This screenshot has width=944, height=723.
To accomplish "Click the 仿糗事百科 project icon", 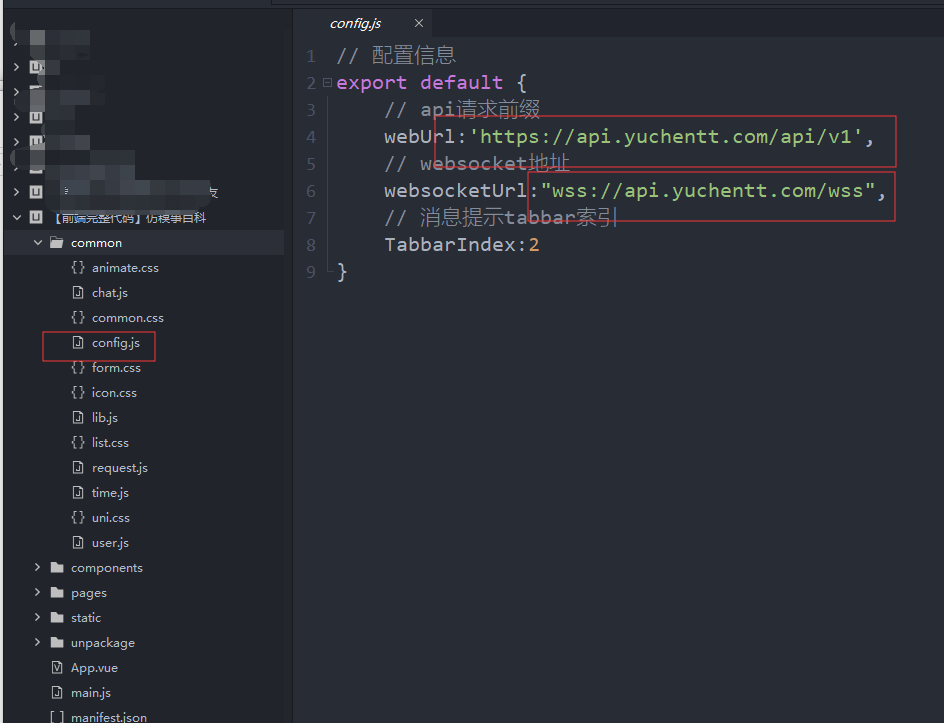I will click(36, 217).
